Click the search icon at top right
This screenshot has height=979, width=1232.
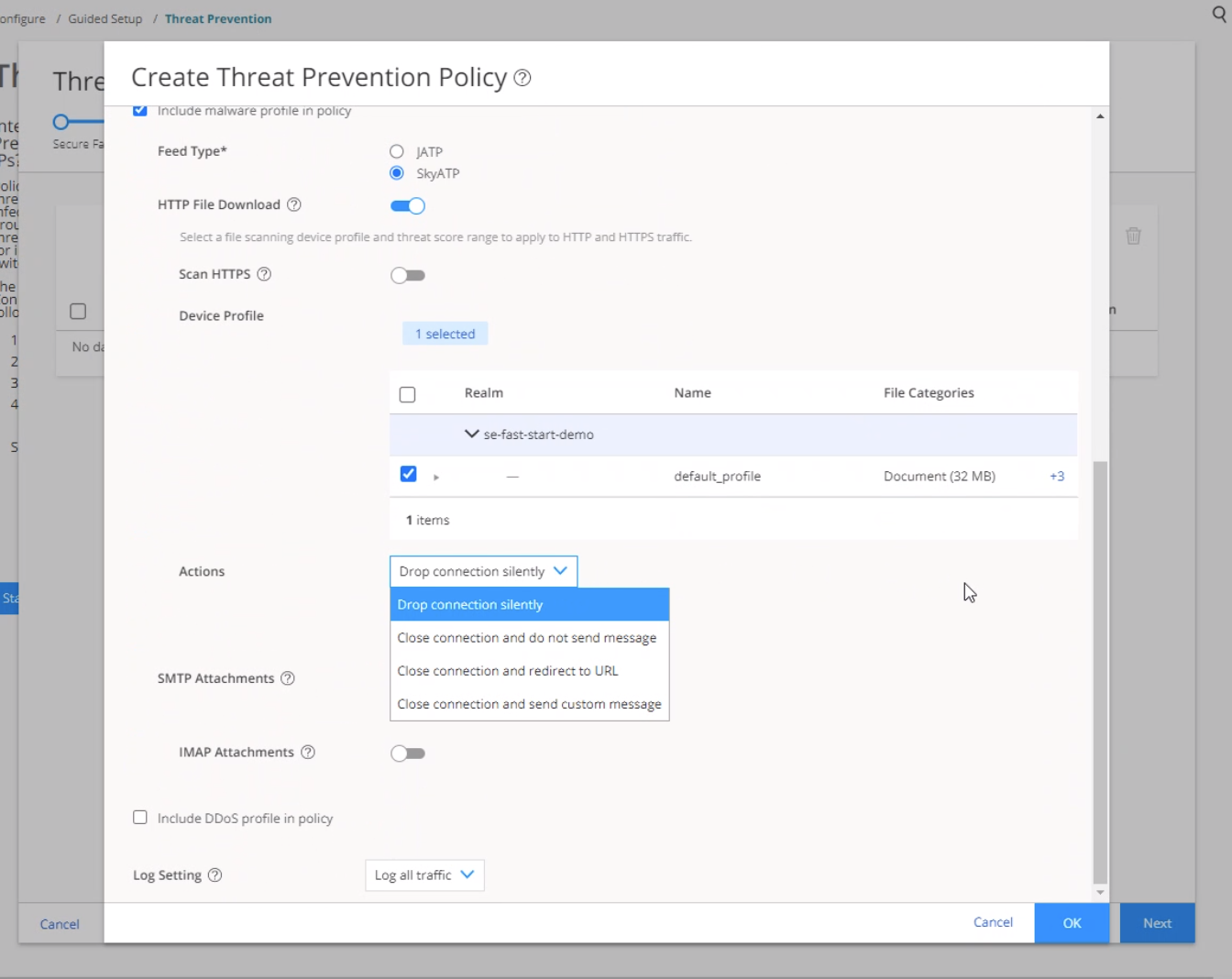pyautogui.click(x=1218, y=15)
